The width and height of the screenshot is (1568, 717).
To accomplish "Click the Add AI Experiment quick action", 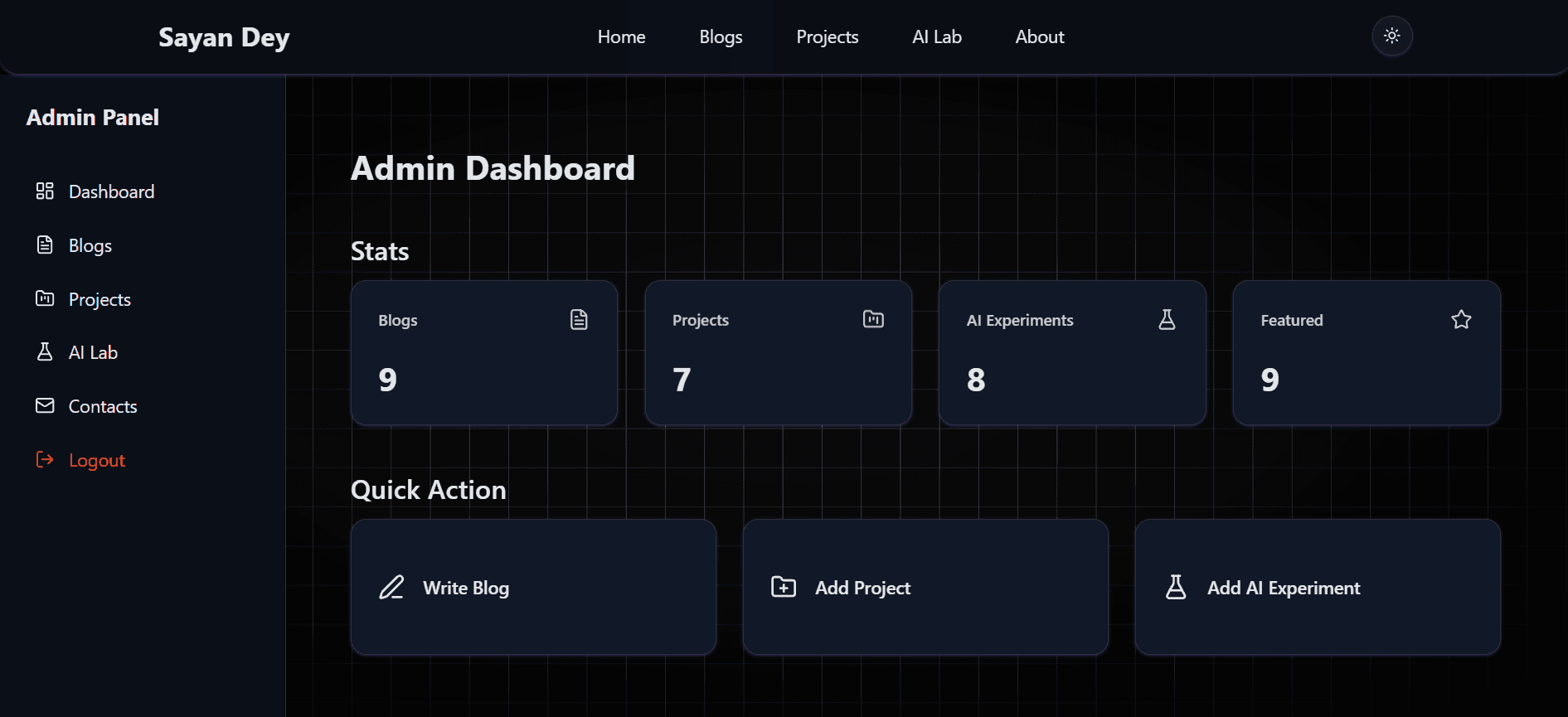I will [1318, 588].
